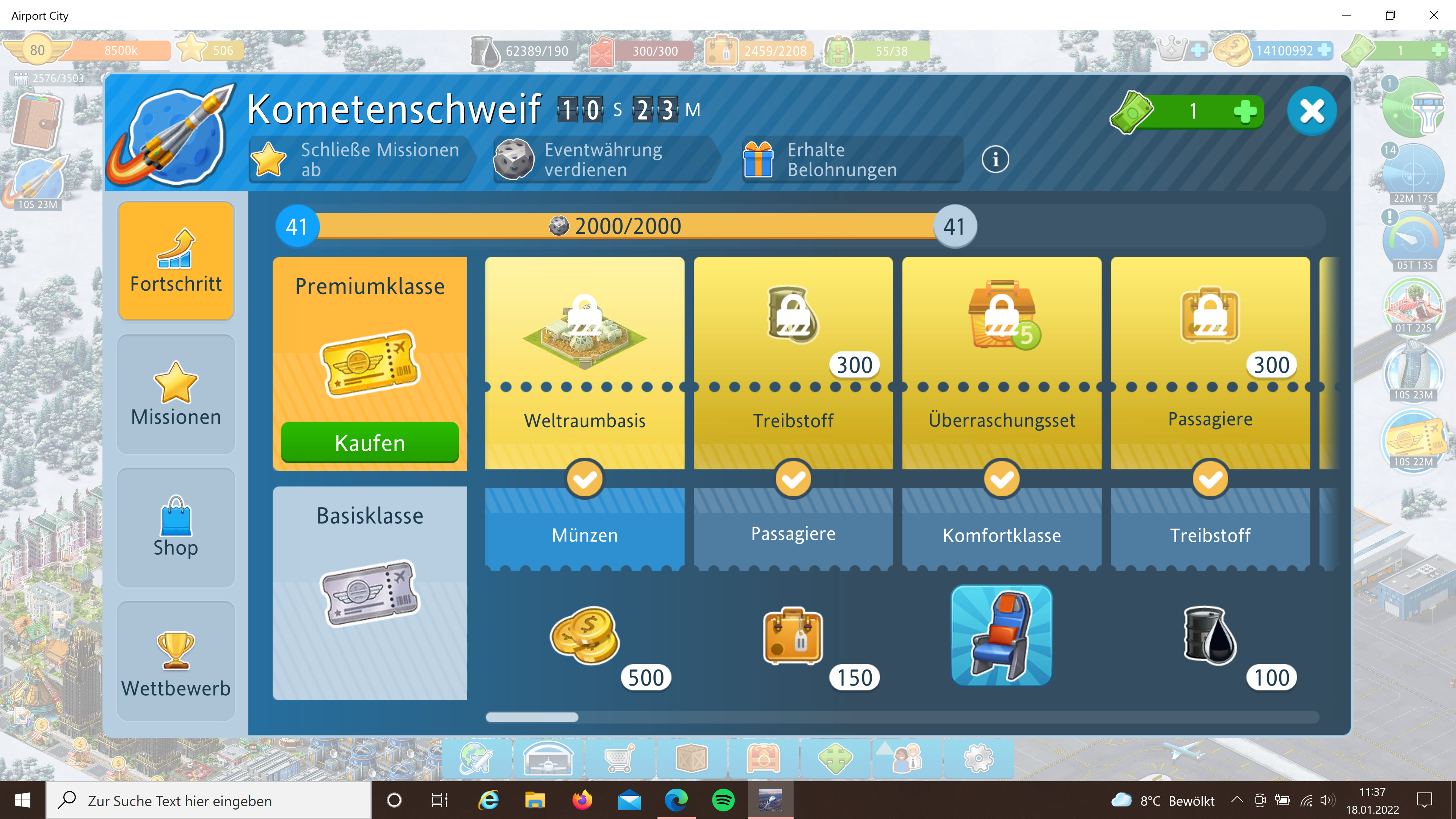This screenshot has width=1456, height=819.
Task: Select the locked Weltraumbasis premium reward
Action: coord(584,363)
